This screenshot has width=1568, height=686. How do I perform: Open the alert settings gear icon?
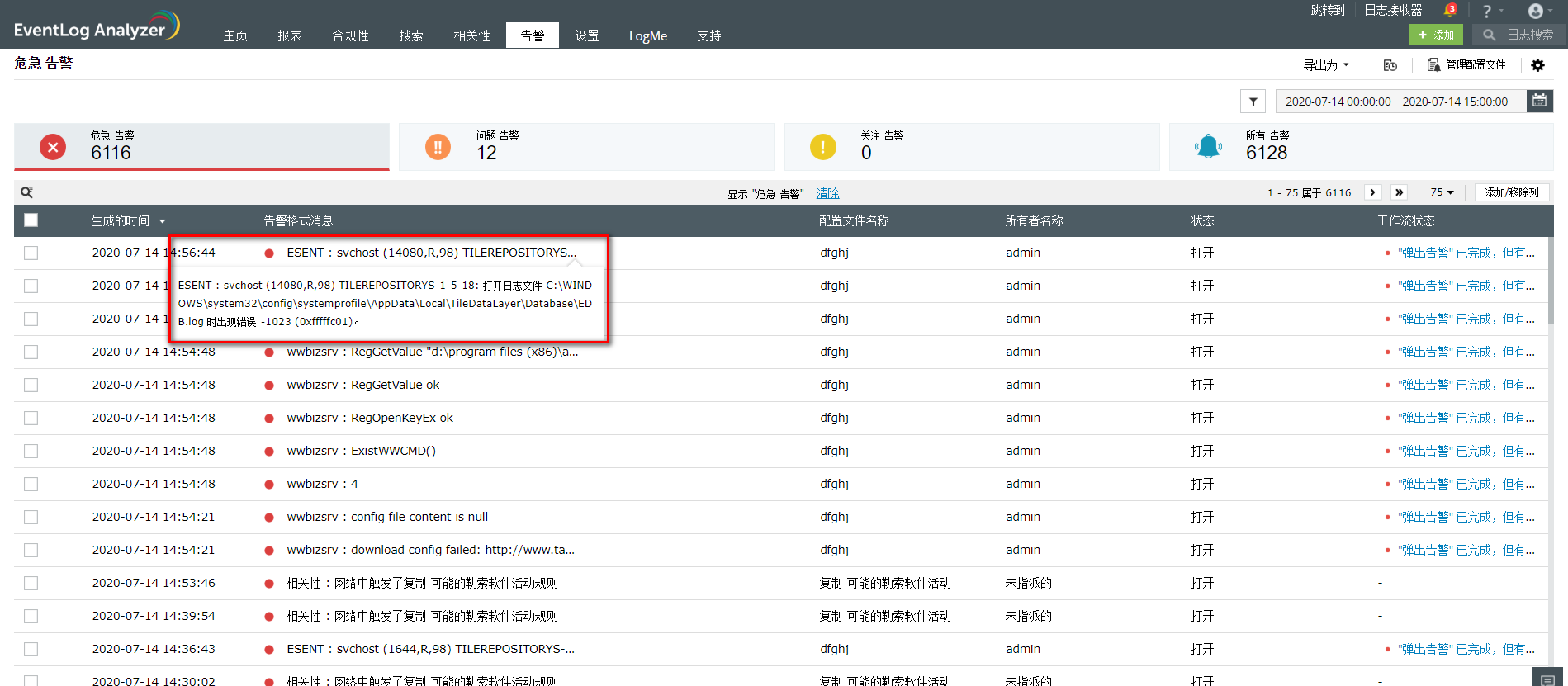pyautogui.click(x=1537, y=65)
